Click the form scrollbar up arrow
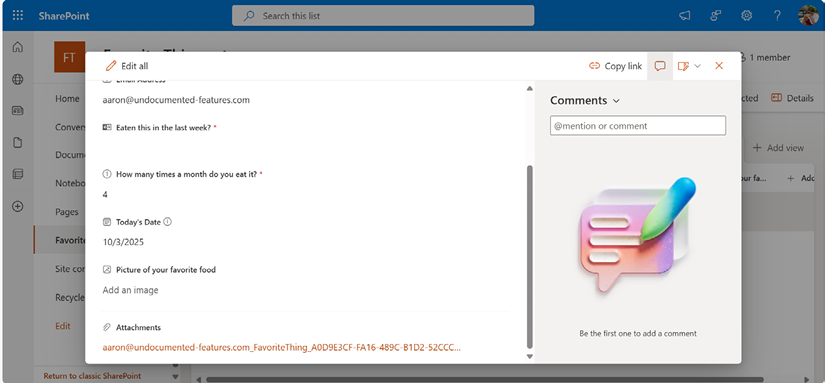This screenshot has width=825, height=383. click(529, 88)
